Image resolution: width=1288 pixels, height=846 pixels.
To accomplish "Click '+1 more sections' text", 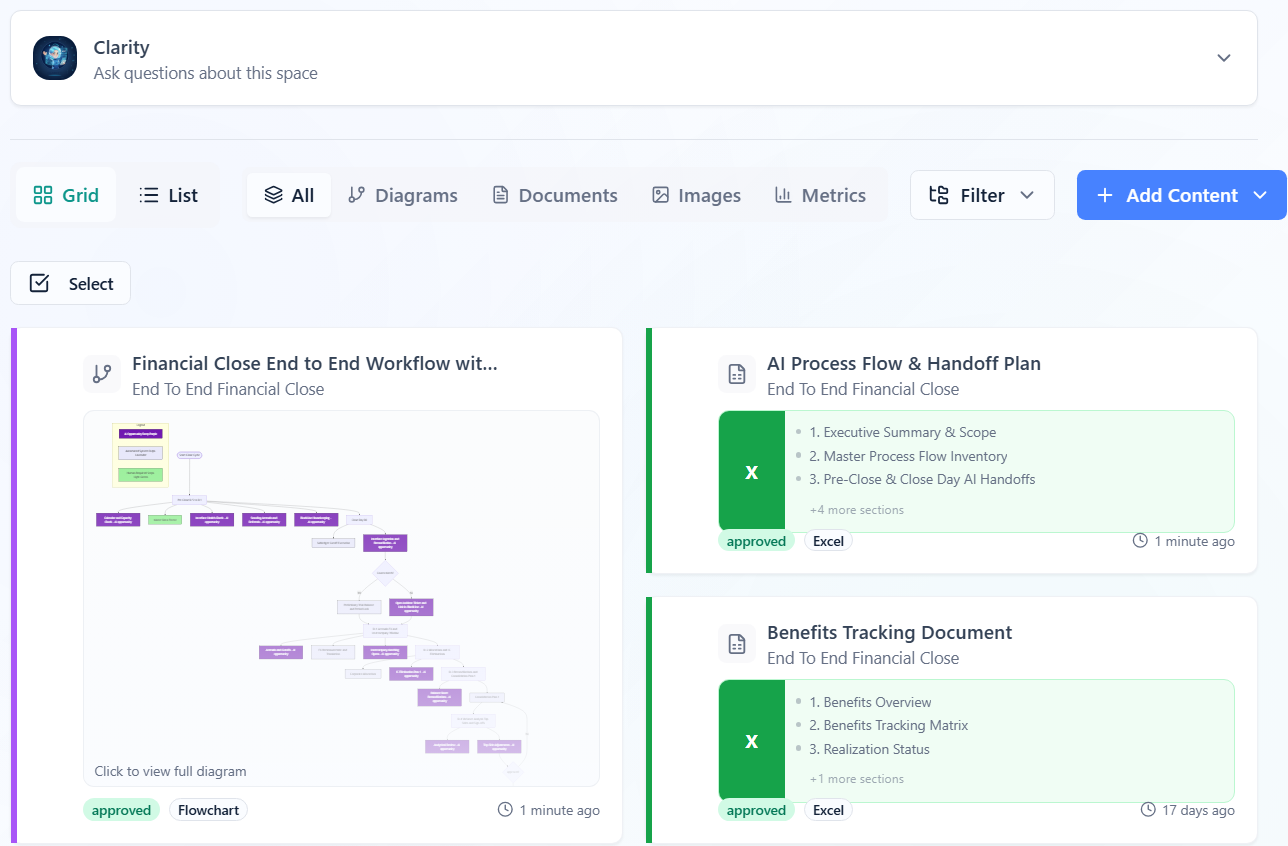I will click(856, 779).
